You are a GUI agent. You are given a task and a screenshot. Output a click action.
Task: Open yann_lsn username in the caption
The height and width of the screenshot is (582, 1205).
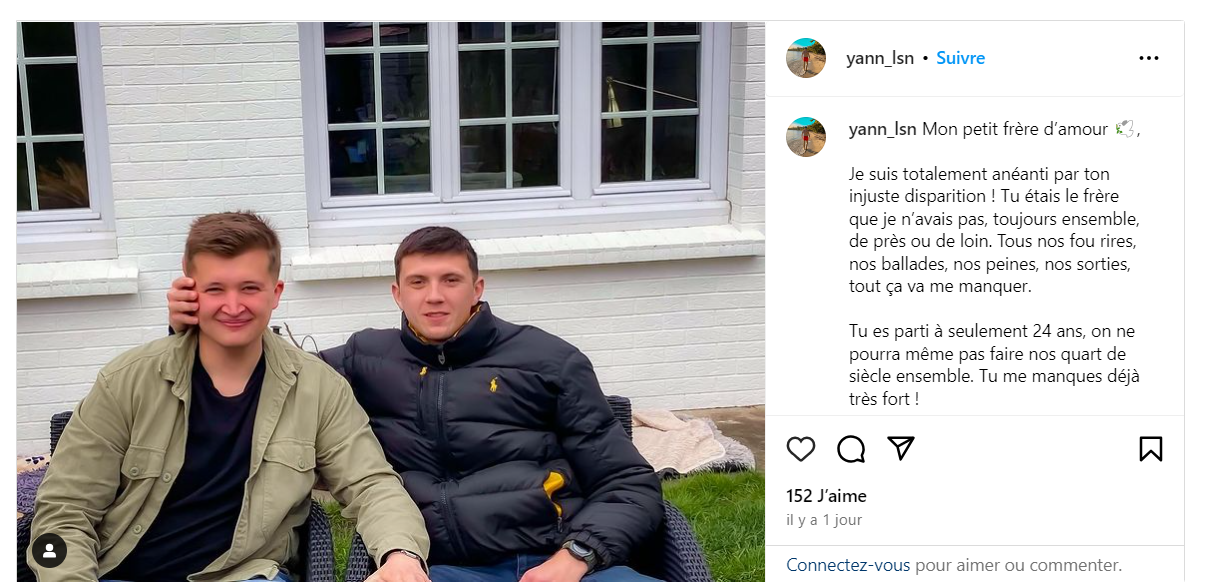coord(883,129)
